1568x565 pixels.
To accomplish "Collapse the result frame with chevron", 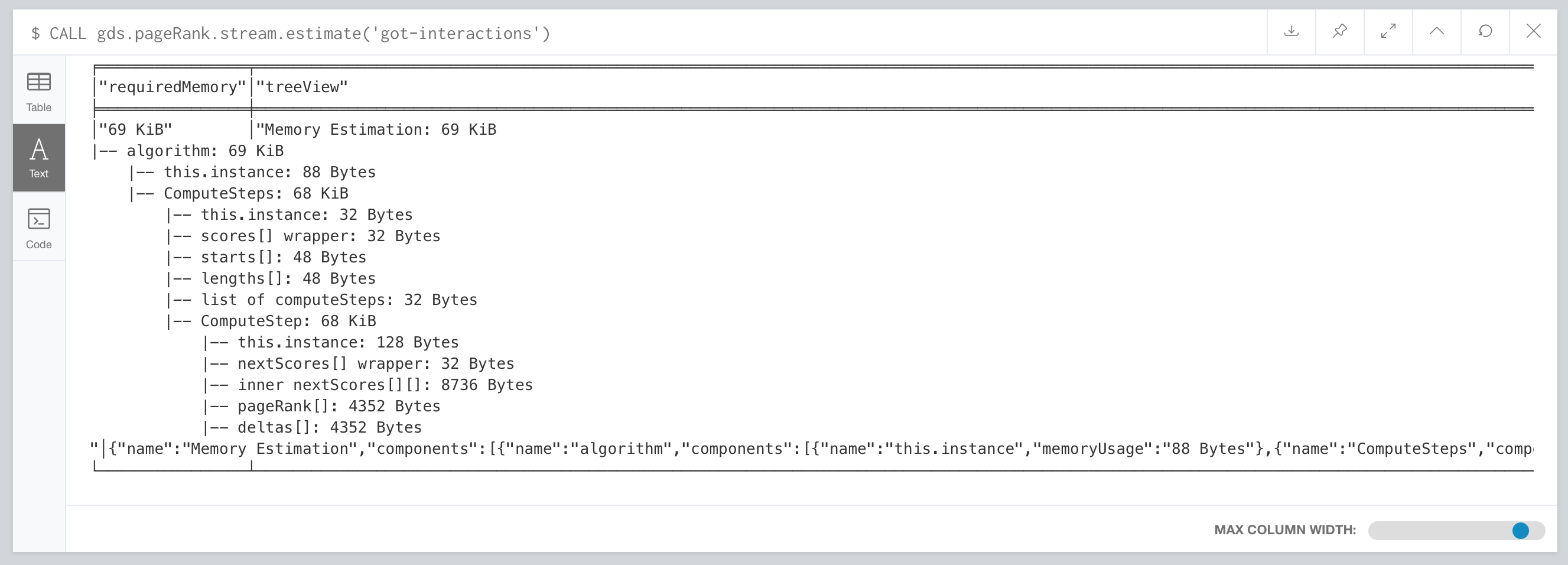I will tap(1436, 32).
